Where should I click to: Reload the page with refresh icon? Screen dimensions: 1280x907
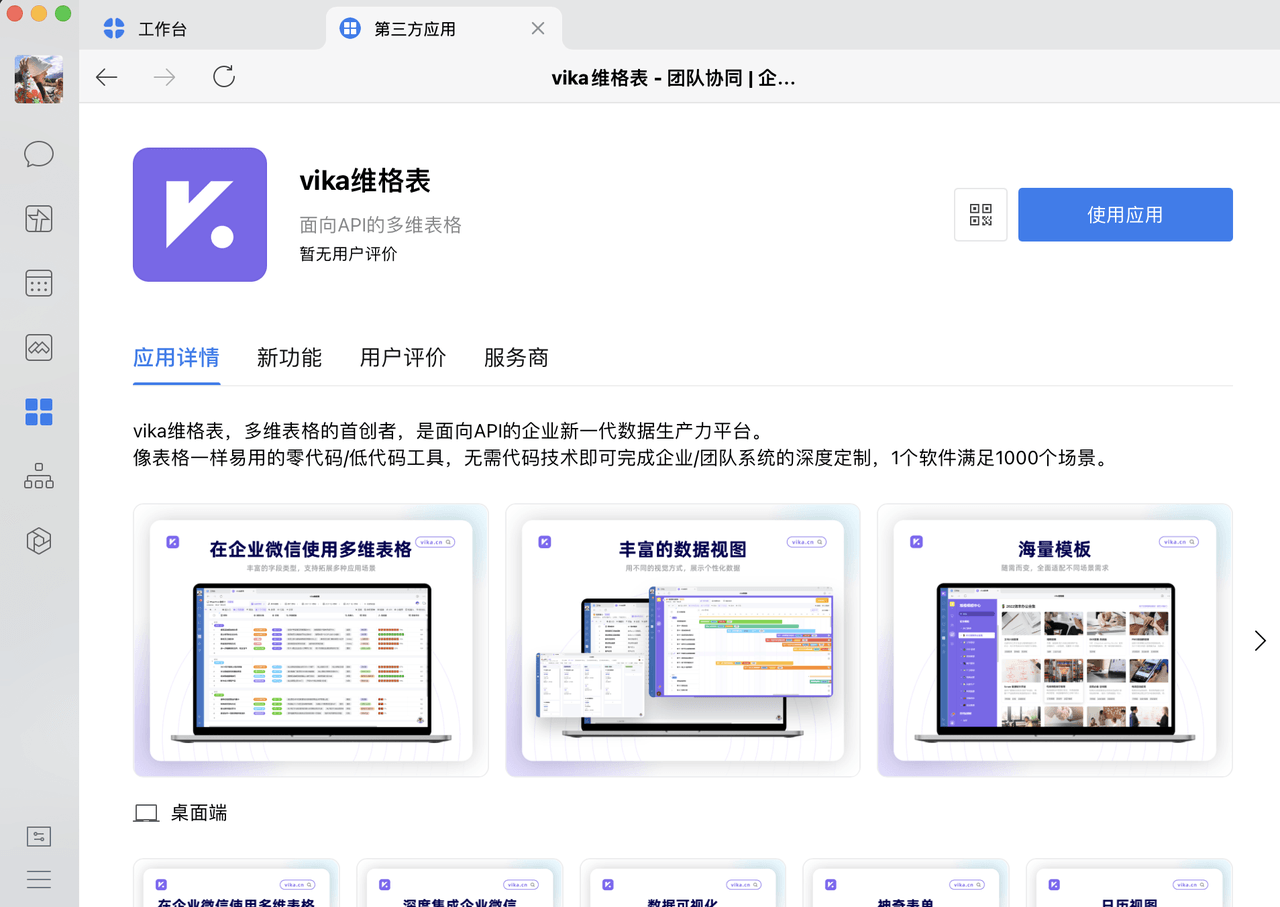(224, 77)
